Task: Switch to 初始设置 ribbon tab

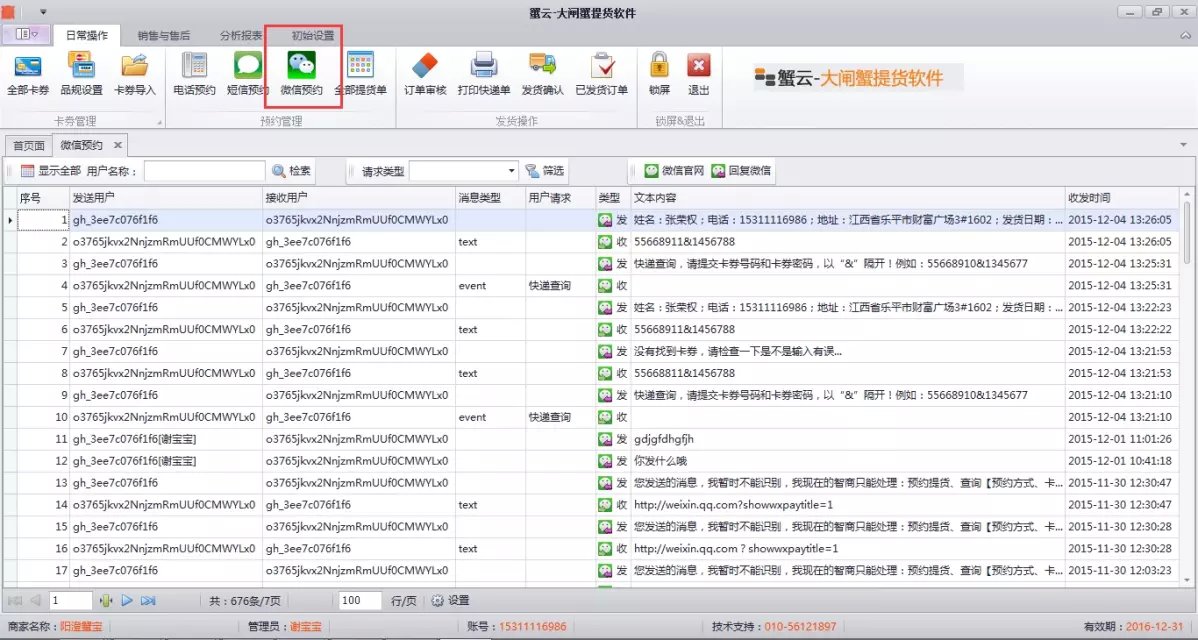Action: coord(312,35)
